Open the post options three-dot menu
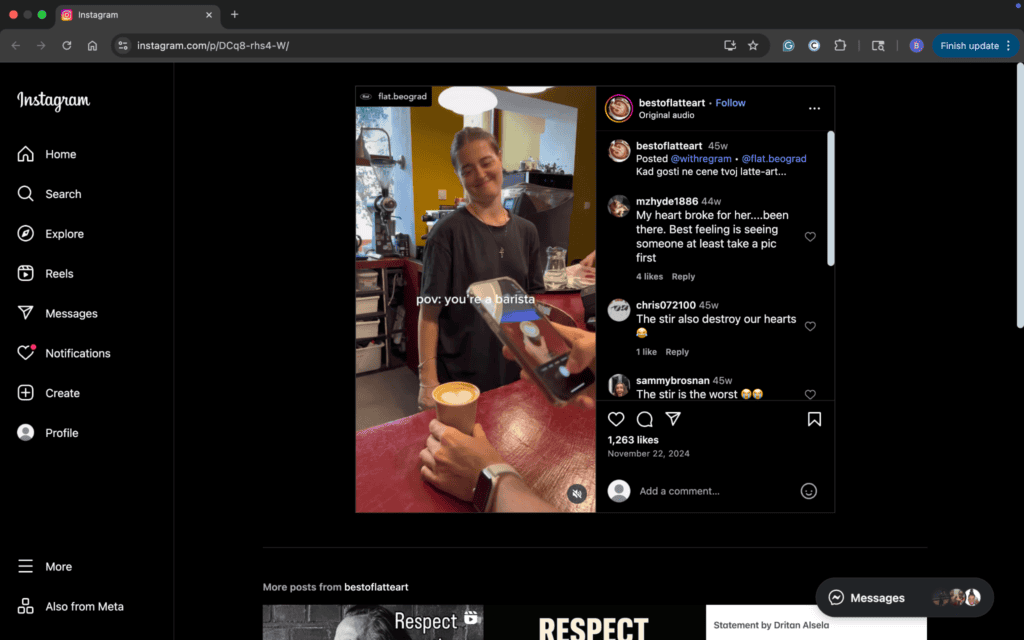Screen dimensions: 1024x640 tap(814, 108)
